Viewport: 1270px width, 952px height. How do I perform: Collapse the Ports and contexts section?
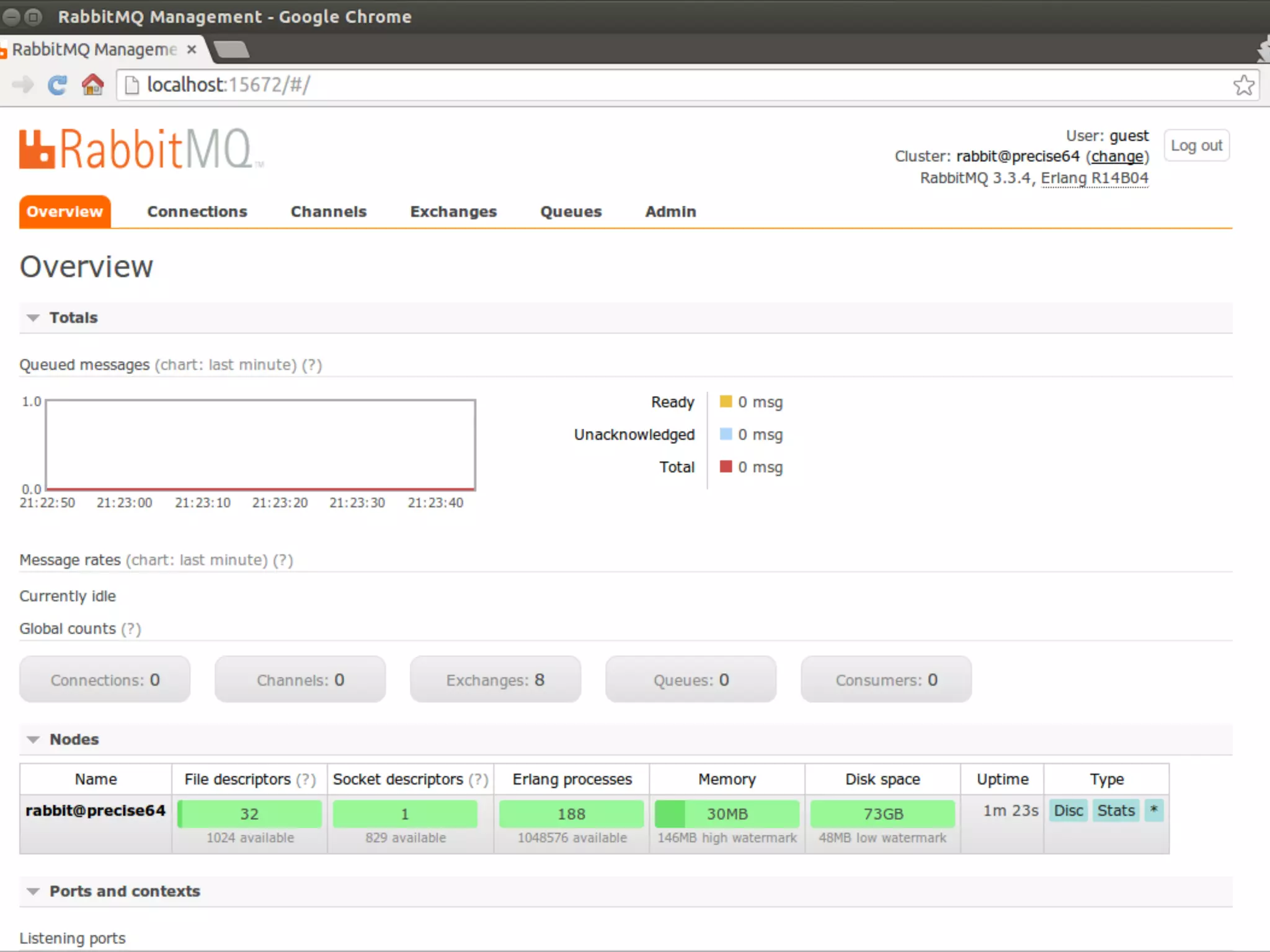124,891
